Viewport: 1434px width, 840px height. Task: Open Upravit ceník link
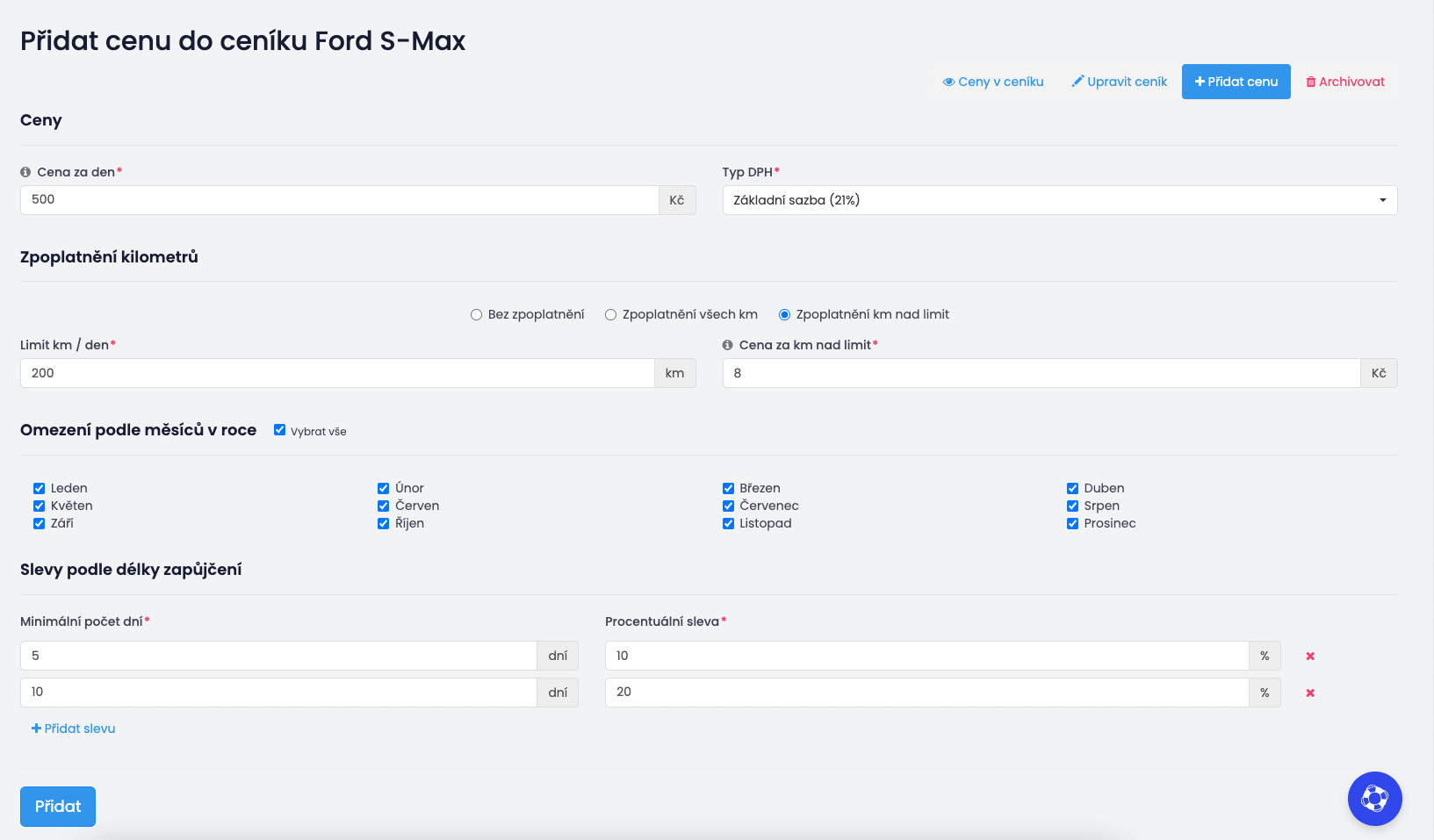[1120, 82]
